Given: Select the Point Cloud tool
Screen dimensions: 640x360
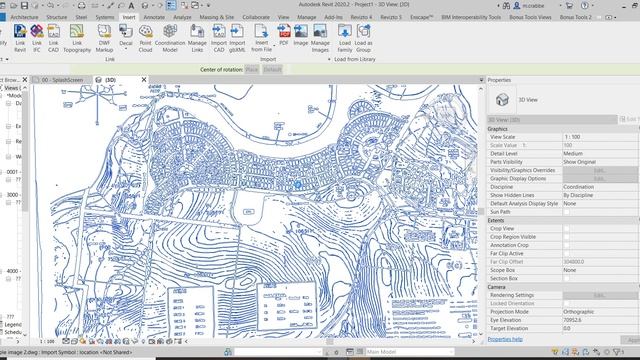Looking at the screenshot, I should [145, 38].
